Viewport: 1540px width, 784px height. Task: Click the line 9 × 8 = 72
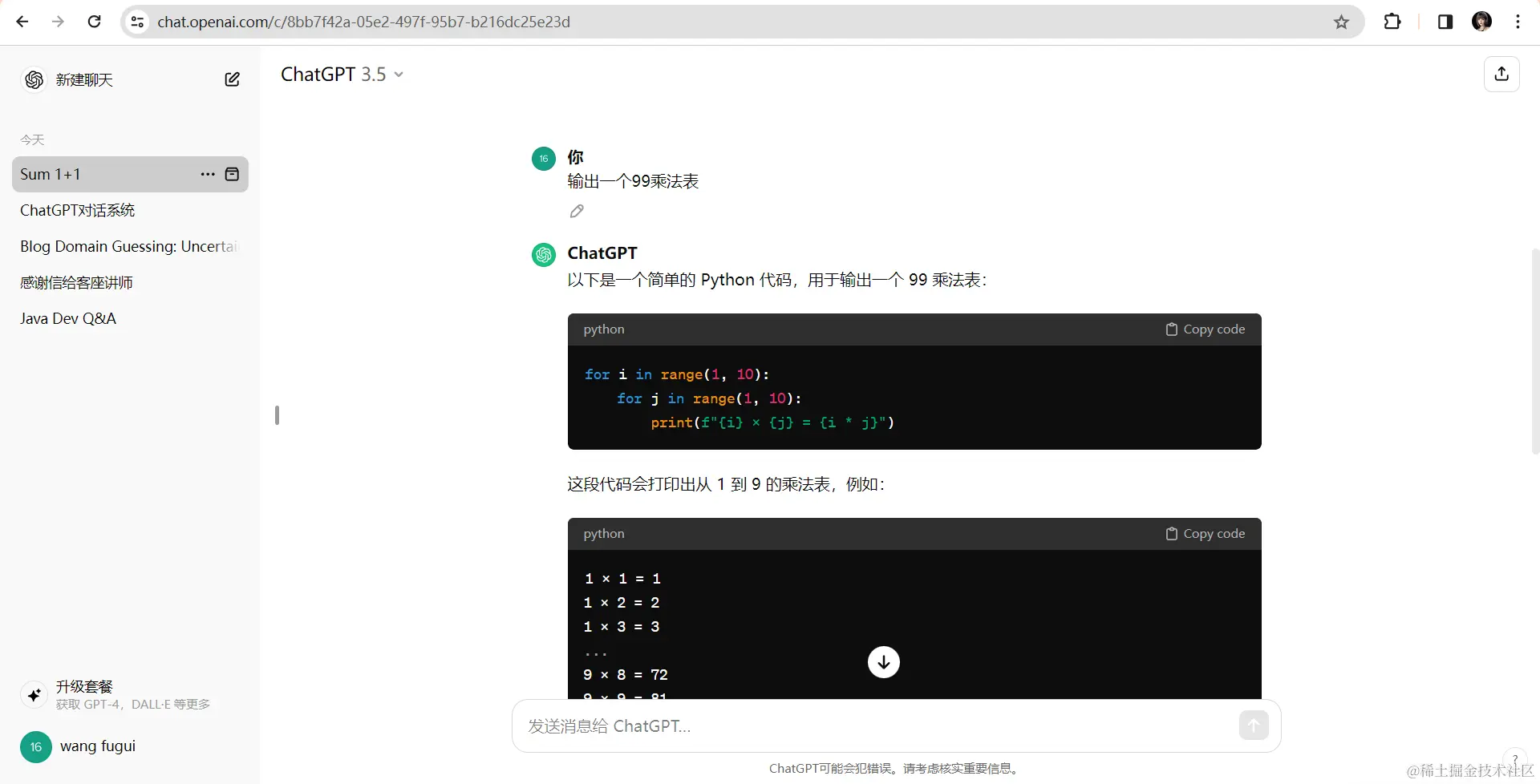[625, 675]
